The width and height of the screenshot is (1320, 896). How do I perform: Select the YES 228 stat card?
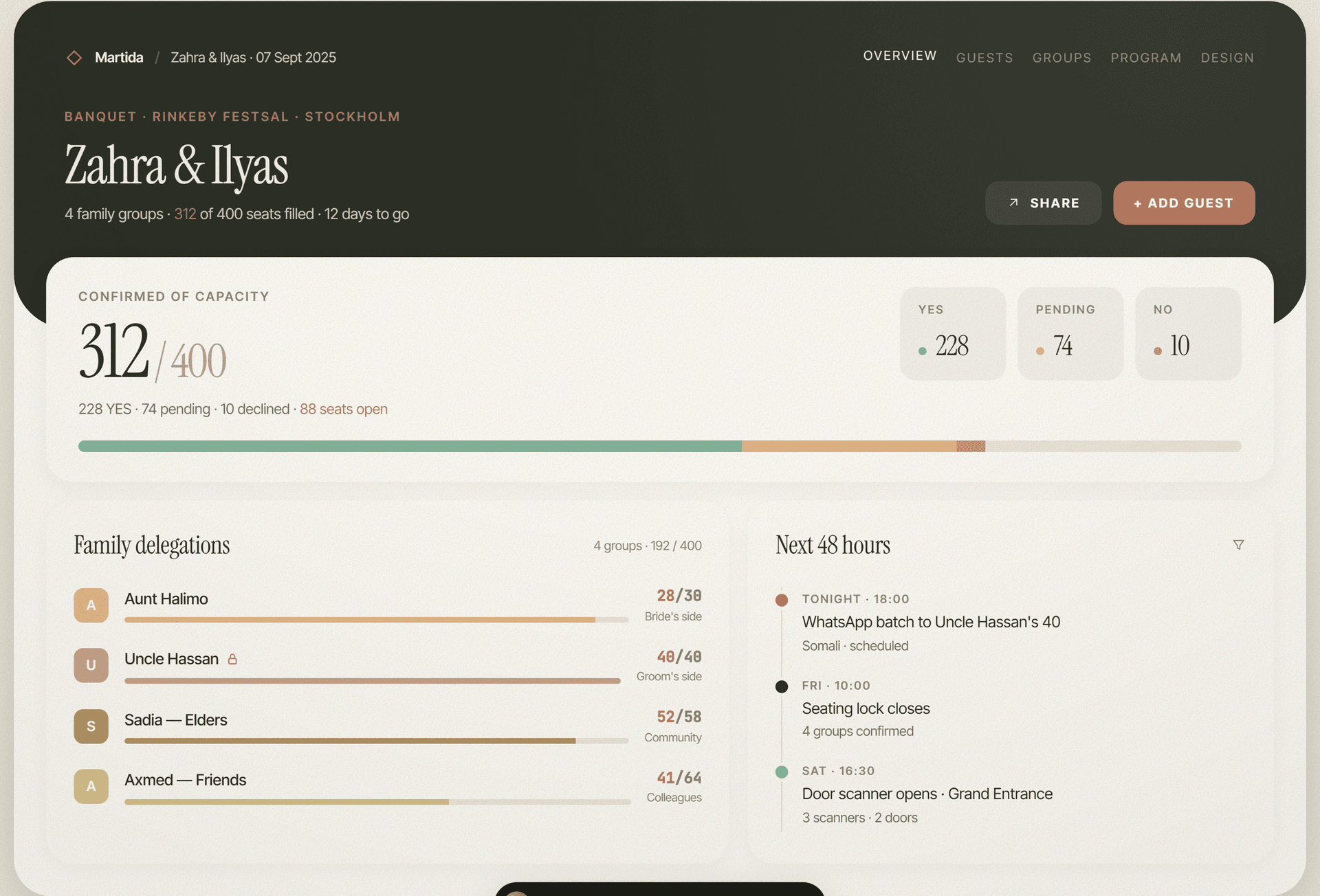[952, 333]
